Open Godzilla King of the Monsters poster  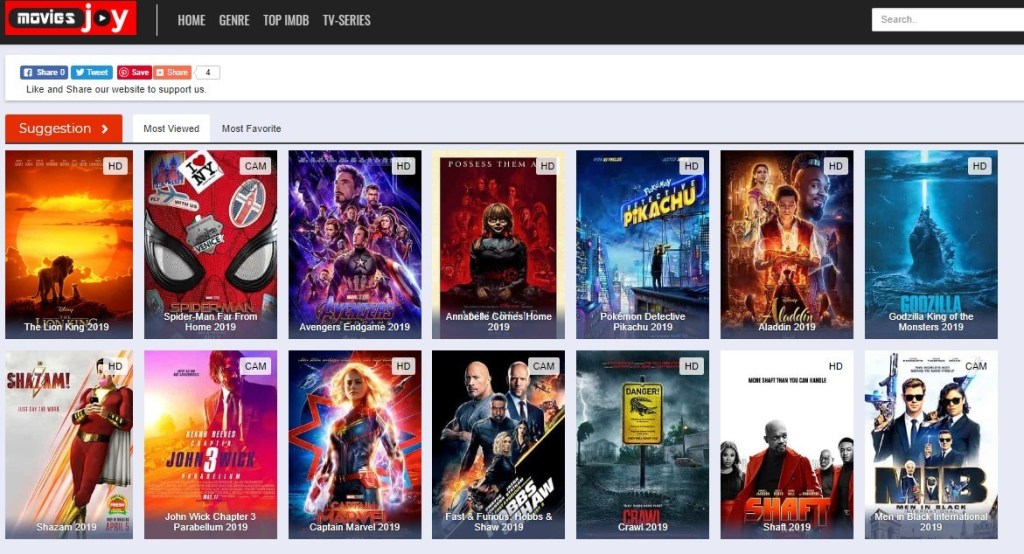pos(931,244)
